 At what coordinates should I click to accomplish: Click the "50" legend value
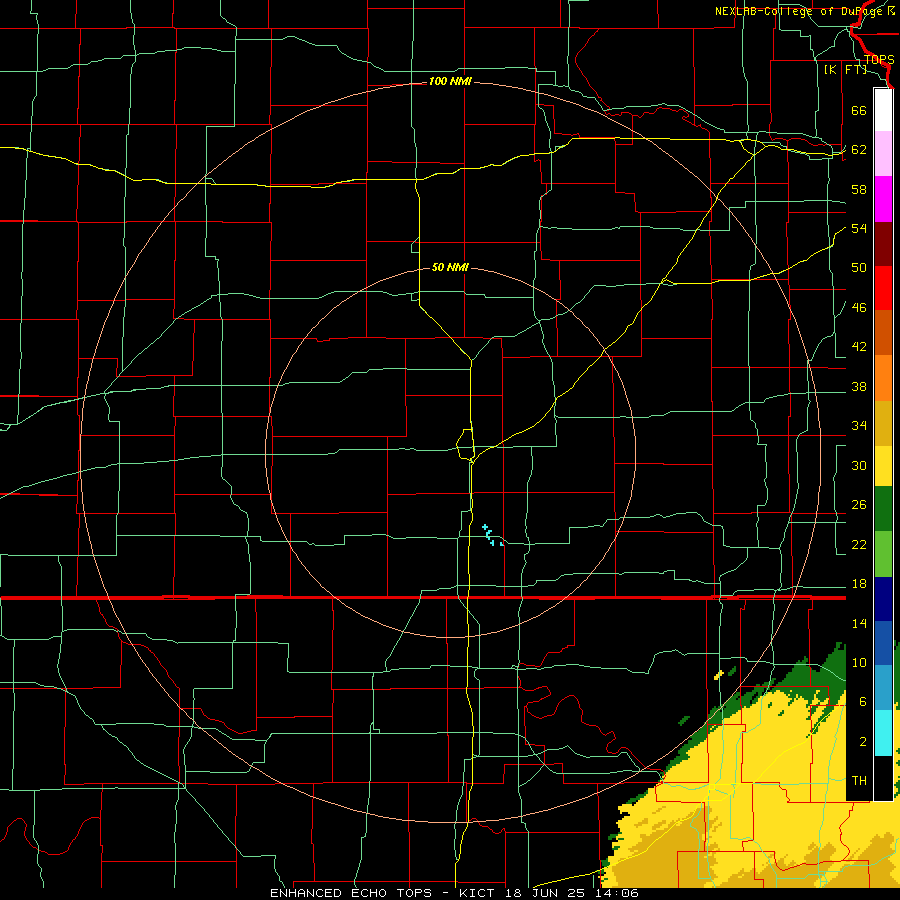point(859,268)
